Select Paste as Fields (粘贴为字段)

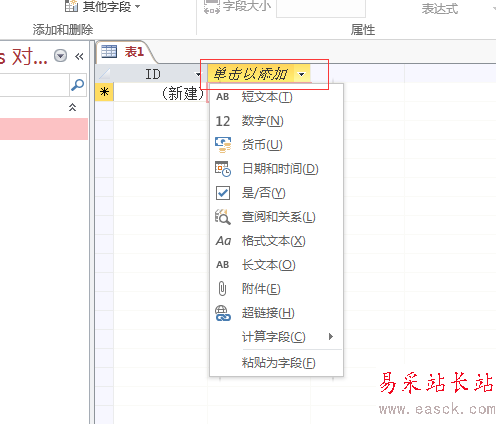(x=276, y=363)
